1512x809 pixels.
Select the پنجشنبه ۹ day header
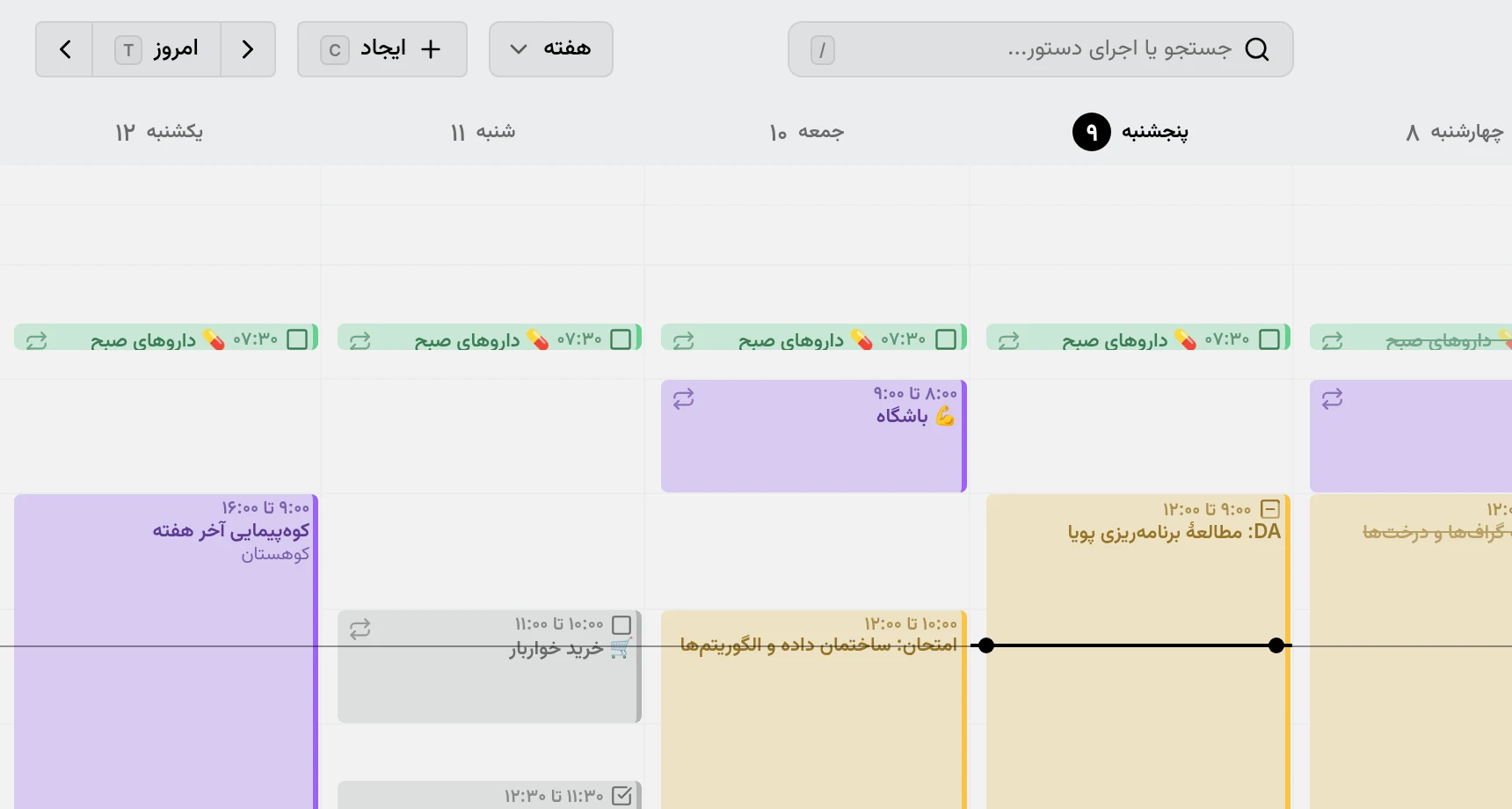(x=1130, y=132)
